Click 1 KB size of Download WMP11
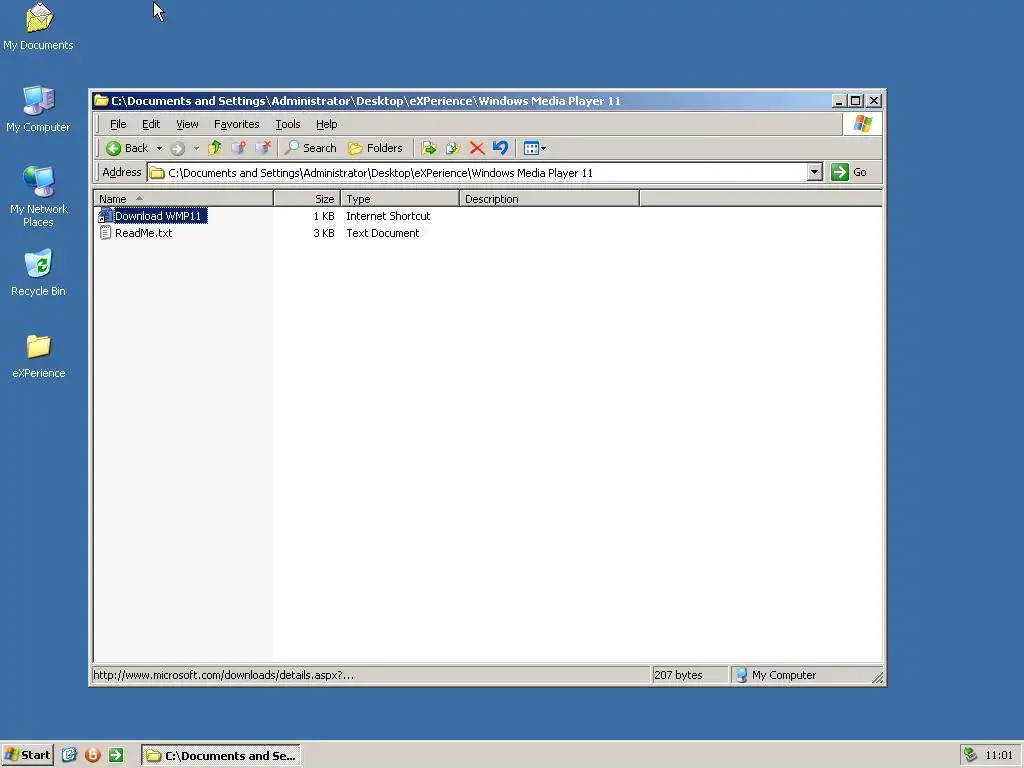The height and width of the screenshot is (768, 1024). tap(324, 216)
